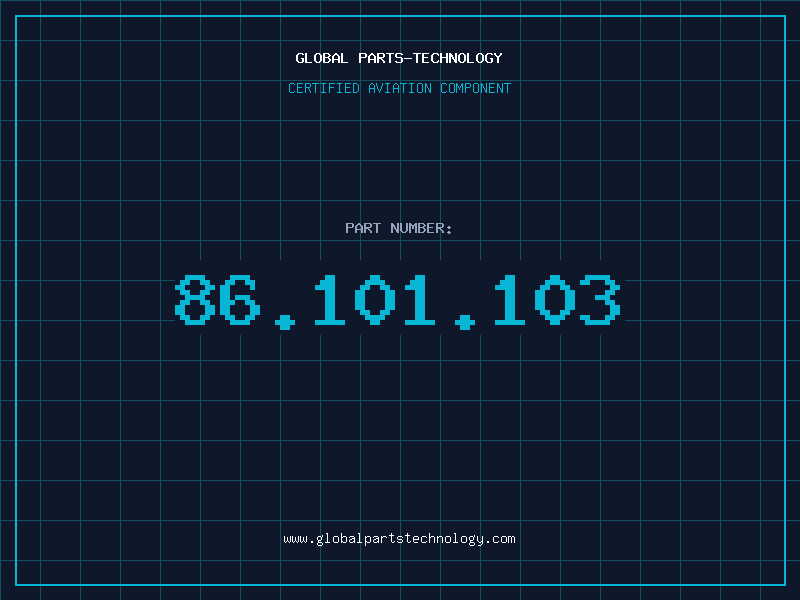Click the word GLOBAL in the heading

click(322, 58)
